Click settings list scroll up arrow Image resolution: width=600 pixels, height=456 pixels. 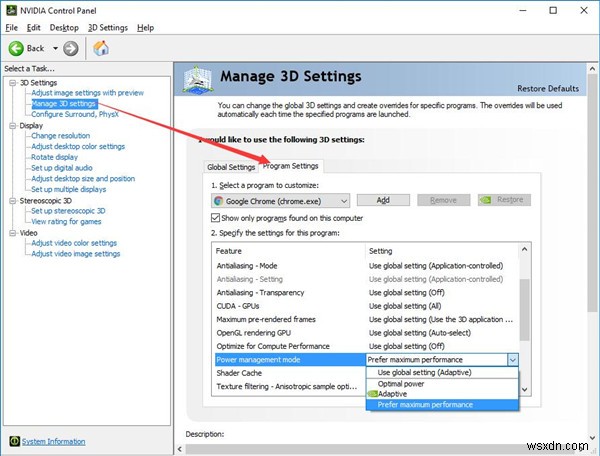click(525, 249)
